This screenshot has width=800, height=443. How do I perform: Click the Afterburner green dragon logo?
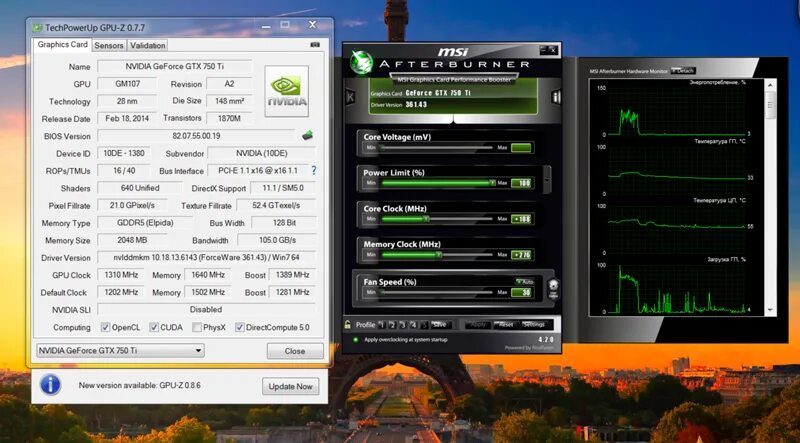(x=361, y=62)
